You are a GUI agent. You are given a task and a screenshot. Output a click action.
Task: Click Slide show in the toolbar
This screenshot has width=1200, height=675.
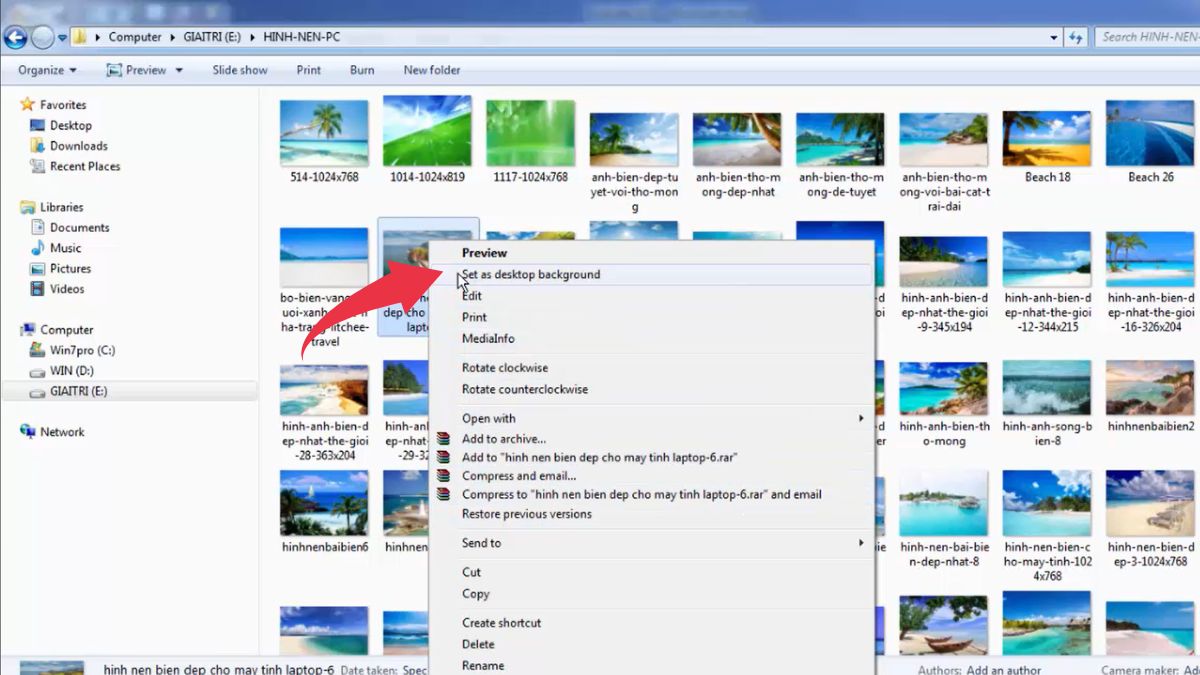(240, 70)
